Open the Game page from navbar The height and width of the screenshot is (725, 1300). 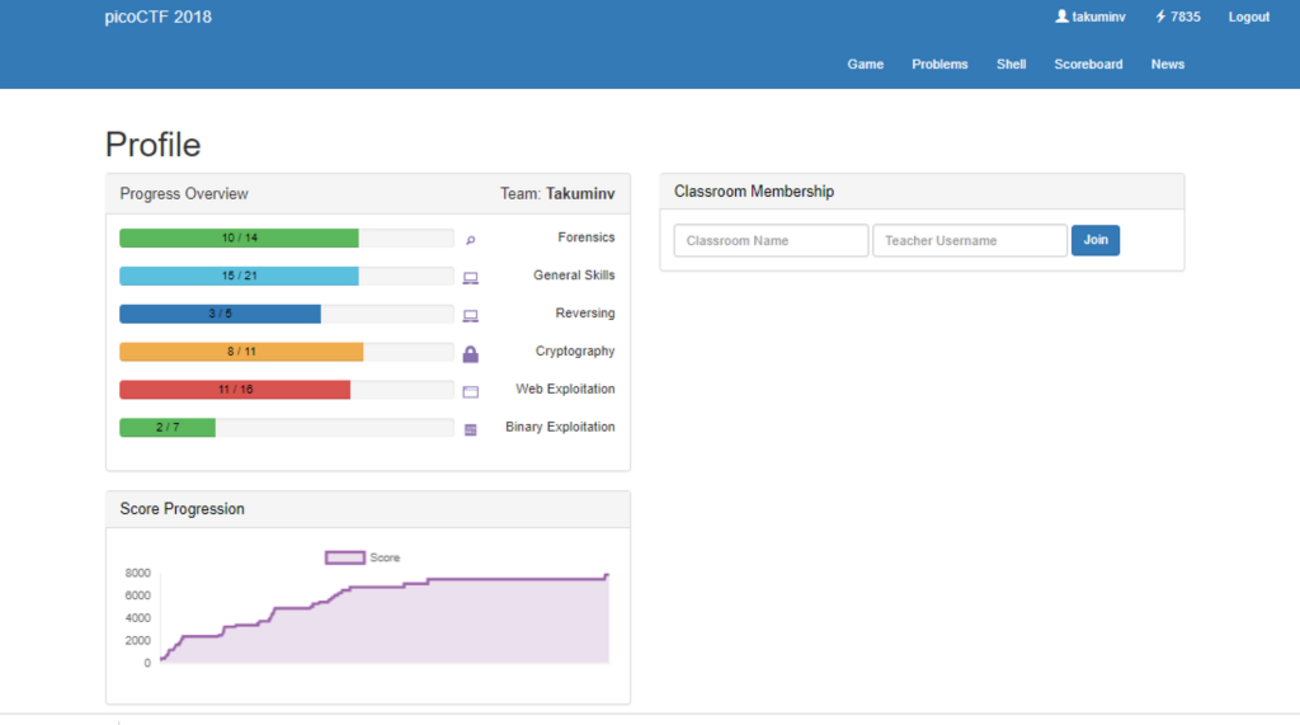[x=865, y=64]
